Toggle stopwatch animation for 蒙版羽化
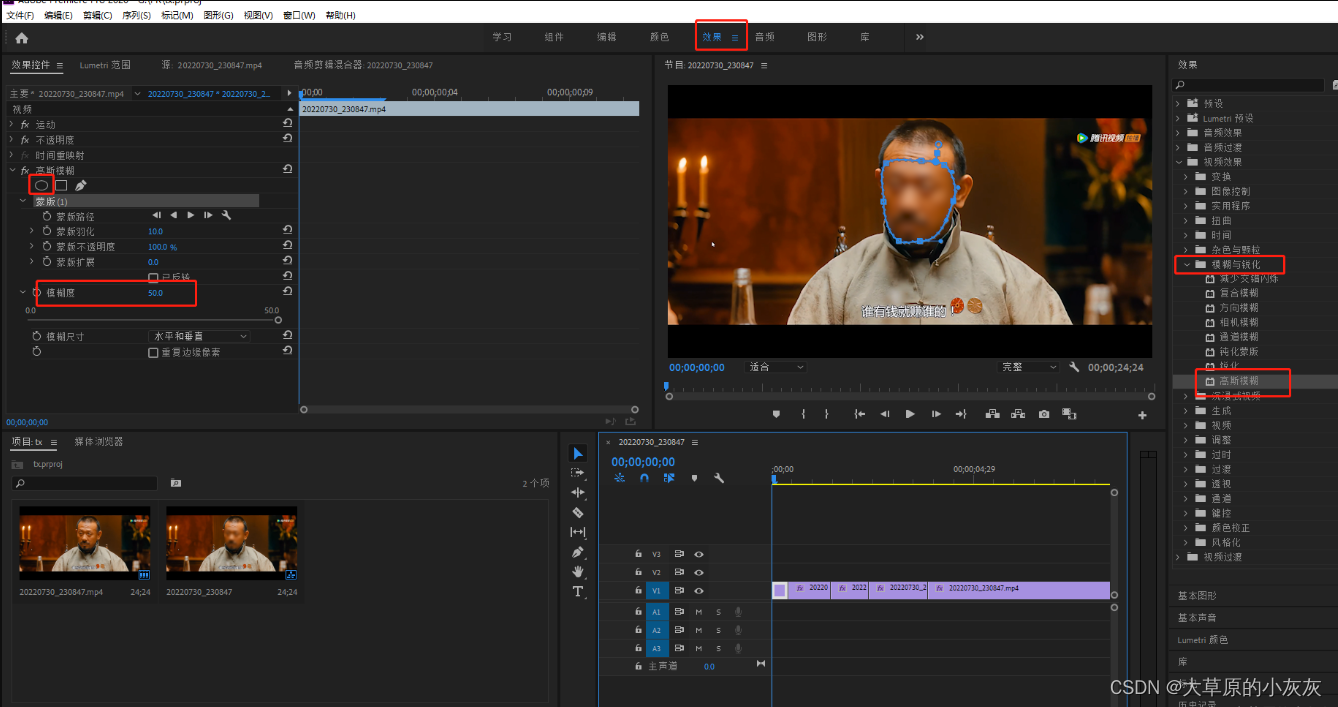Viewport: 1338px width, 707px height. pos(46,231)
